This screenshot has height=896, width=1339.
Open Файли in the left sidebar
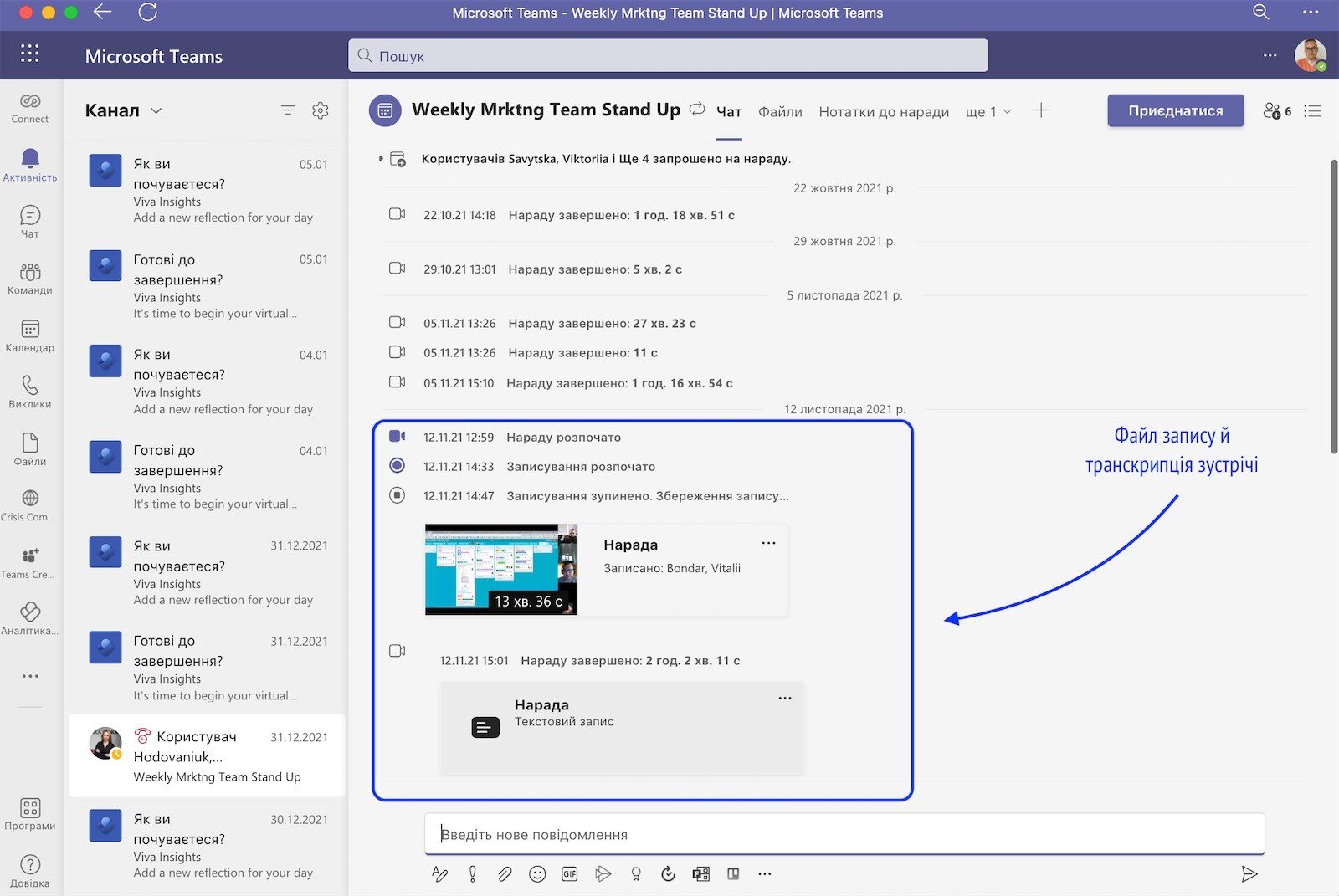(30, 449)
